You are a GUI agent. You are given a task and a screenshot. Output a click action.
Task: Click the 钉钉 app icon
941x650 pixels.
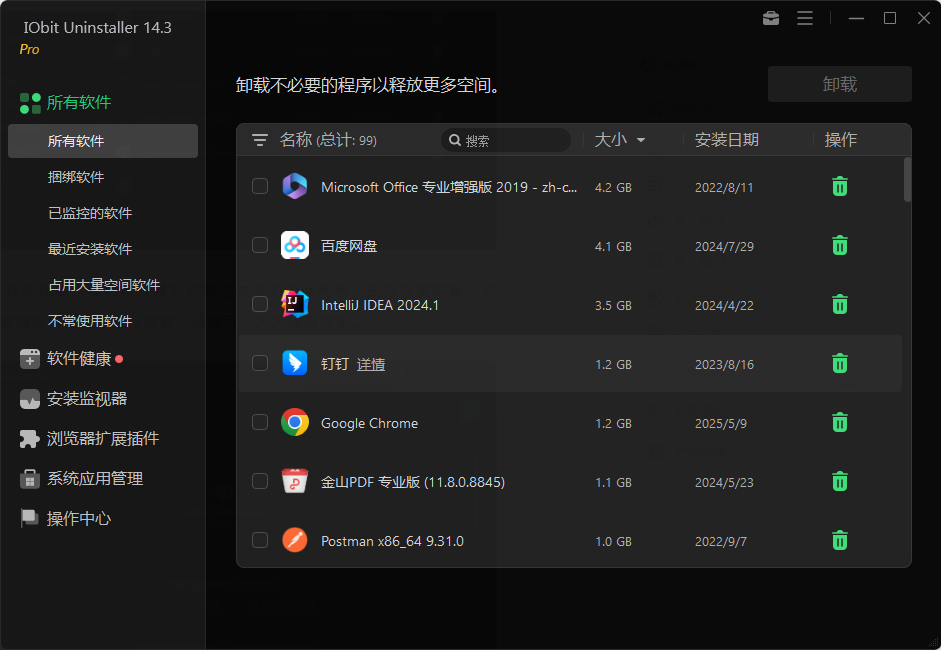[x=295, y=363]
